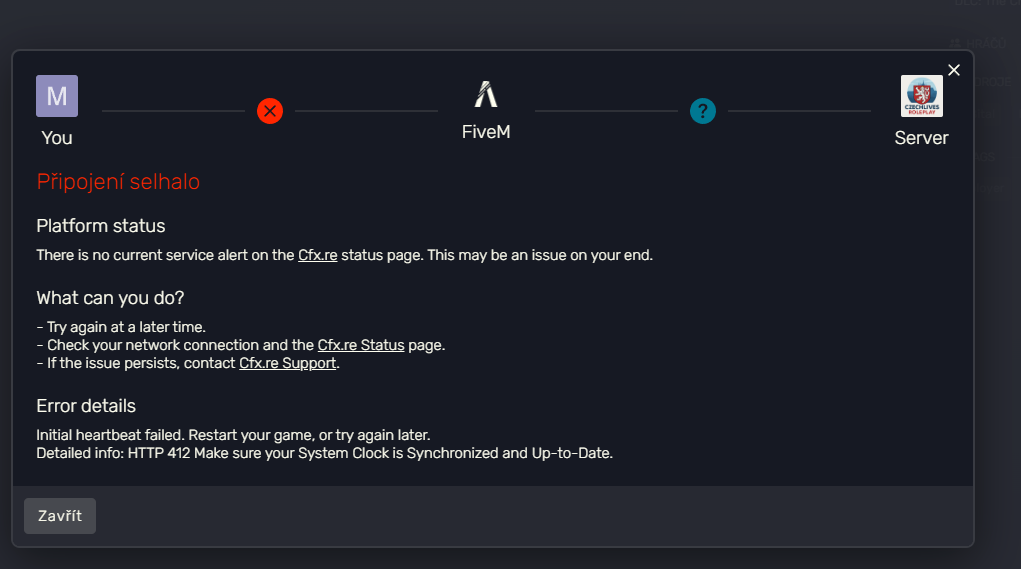Click the red "Připojení selhalo" heading

[118, 182]
